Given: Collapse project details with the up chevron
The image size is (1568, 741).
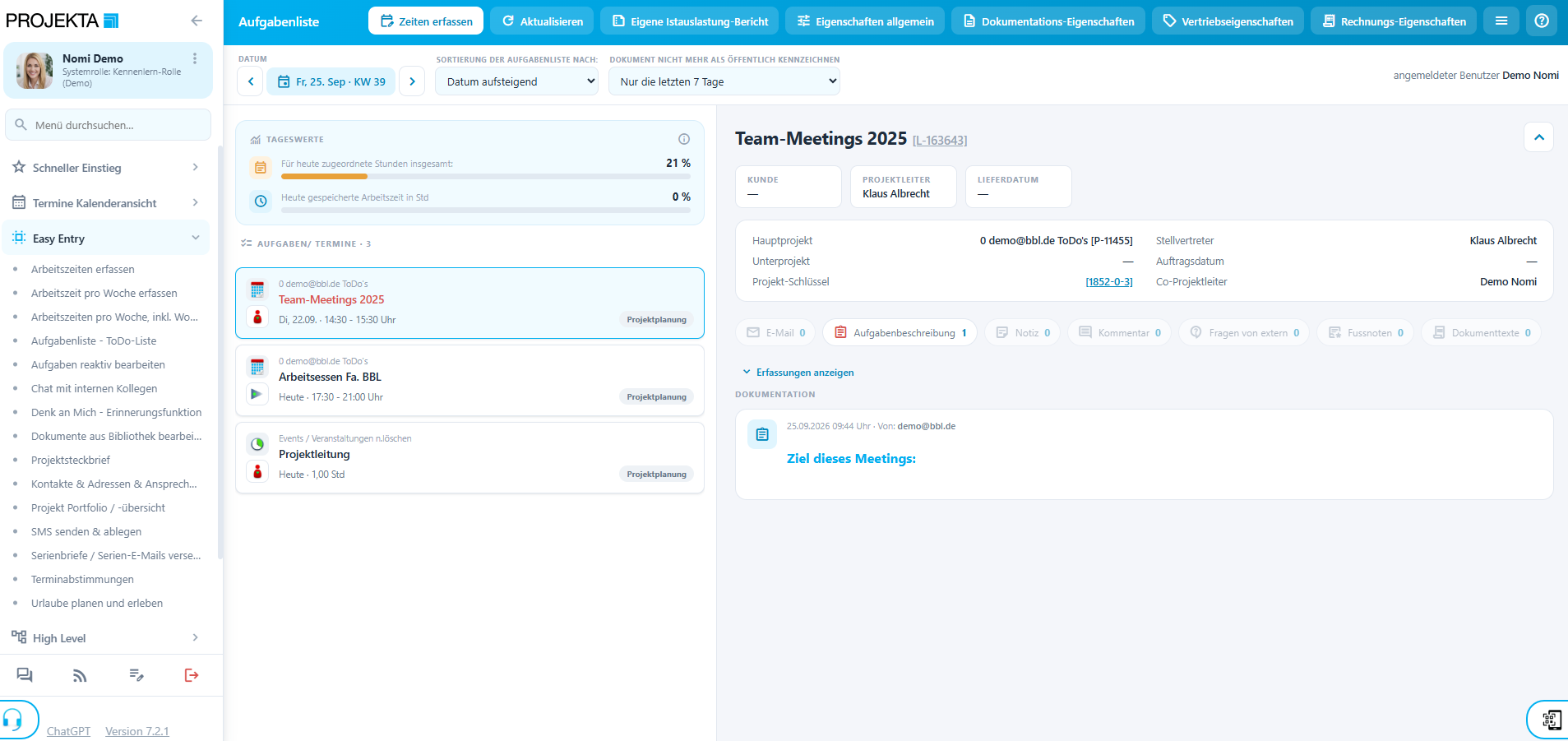Looking at the screenshot, I should [x=1539, y=137].
